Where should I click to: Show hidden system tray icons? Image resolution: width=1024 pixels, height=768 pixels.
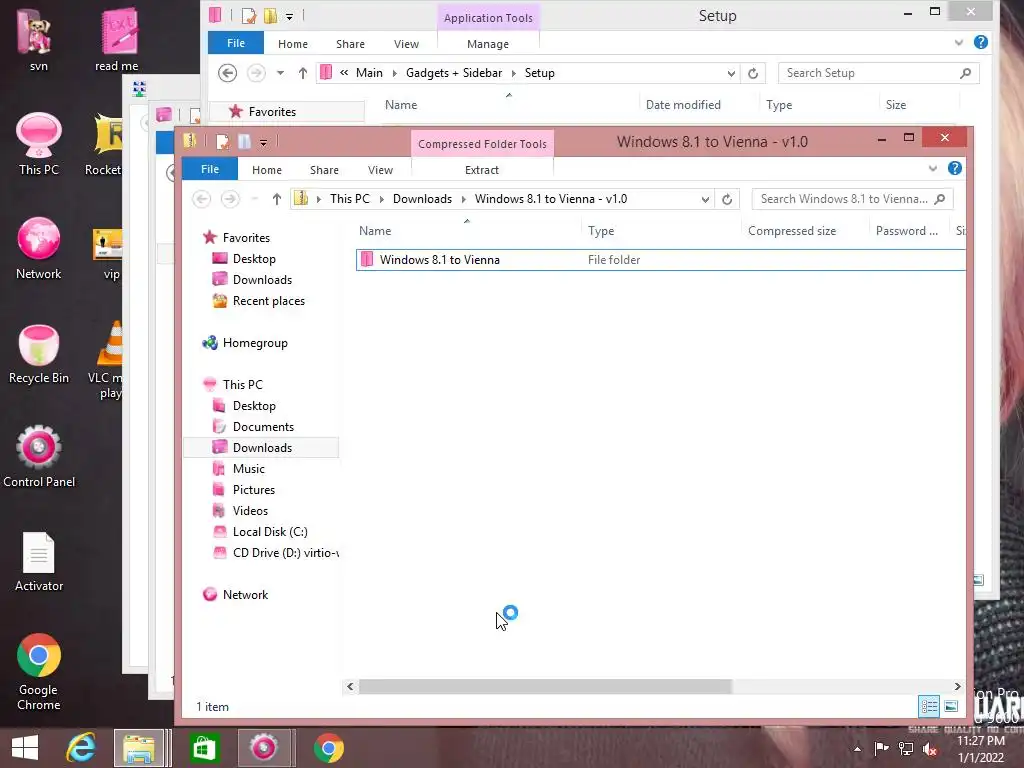pyautogui.click(x=857, y=749)
